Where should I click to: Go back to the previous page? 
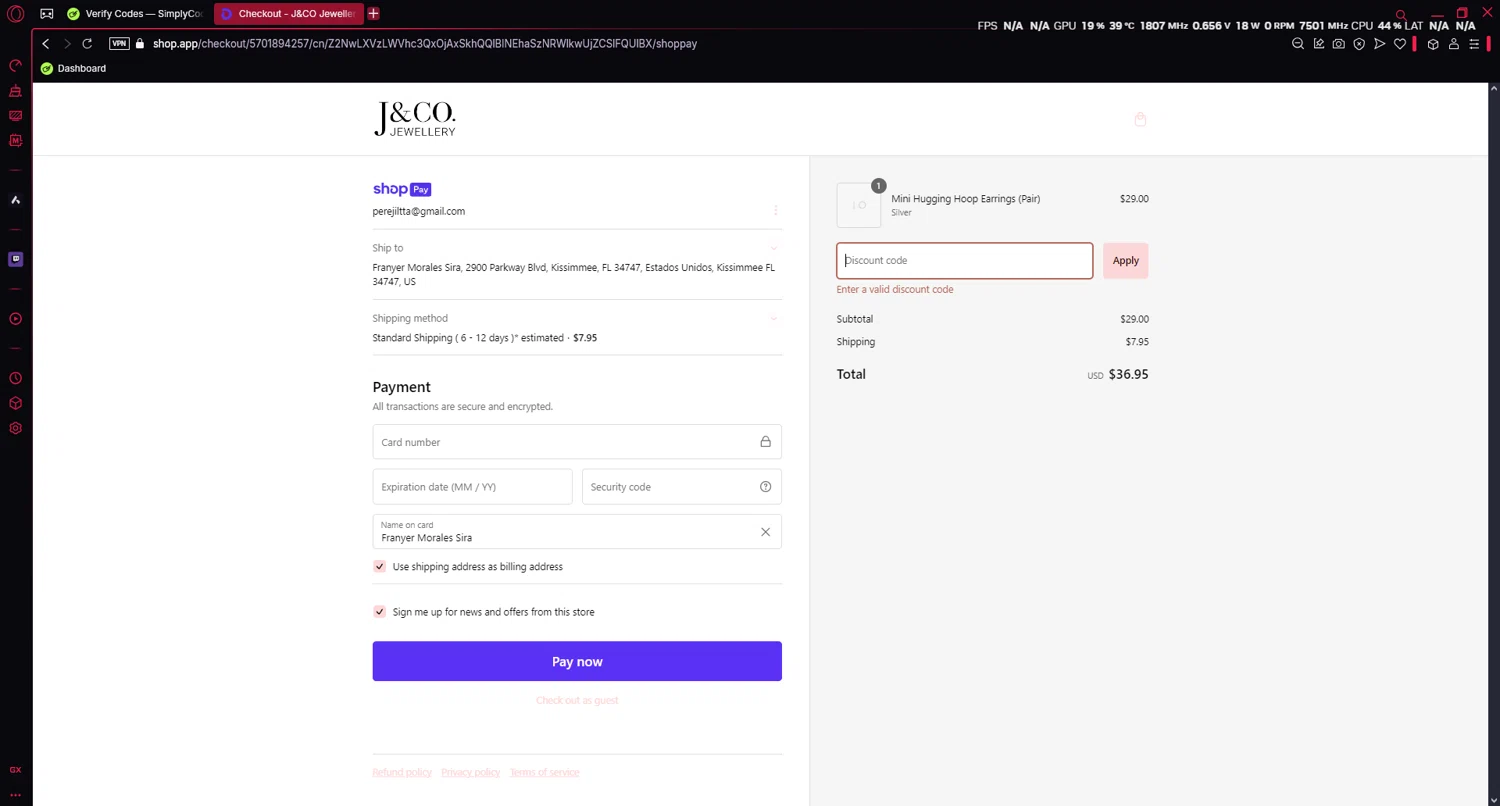[46, 44]
